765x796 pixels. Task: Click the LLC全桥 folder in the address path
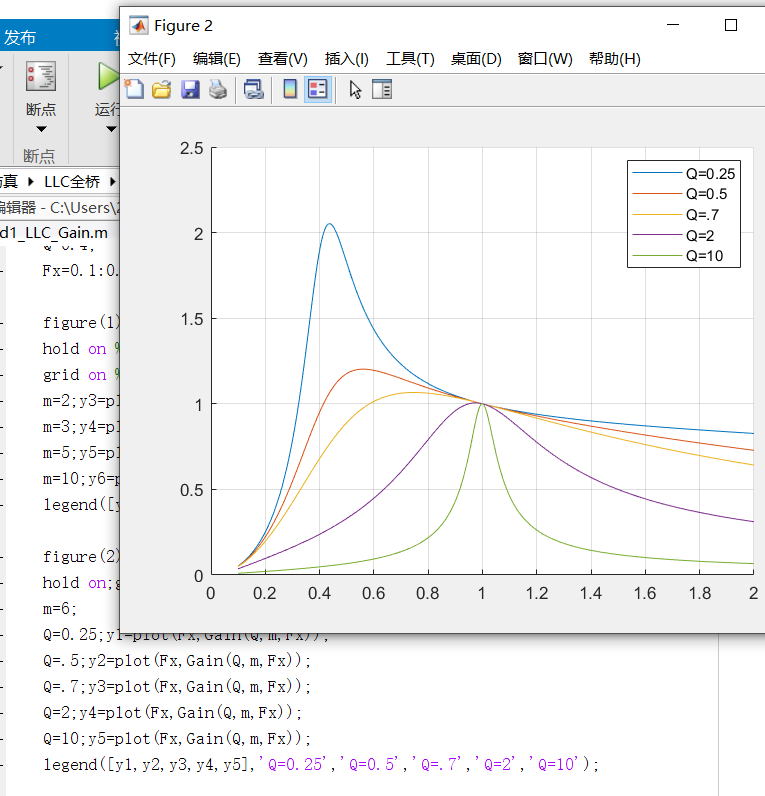coord(72,181)
